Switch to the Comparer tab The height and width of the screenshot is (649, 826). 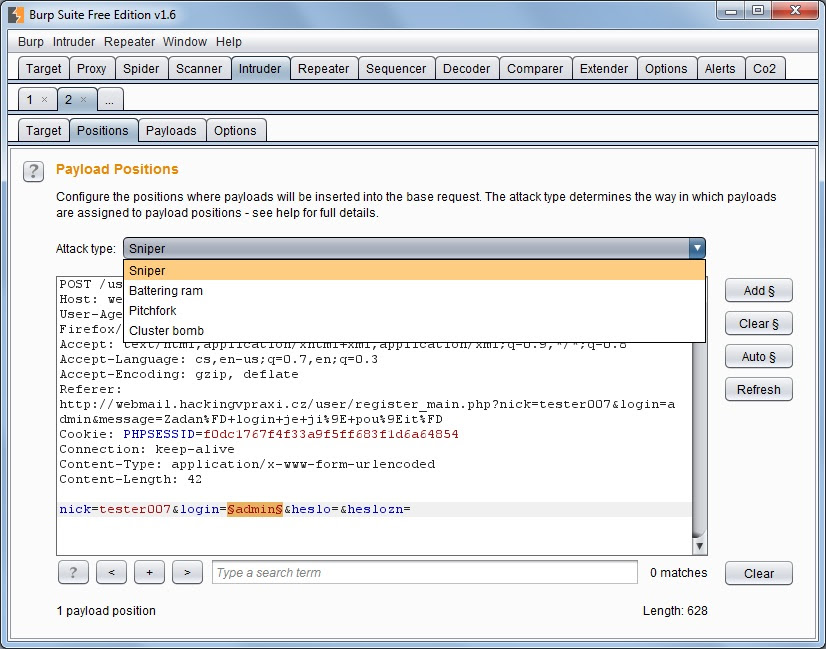535,68
